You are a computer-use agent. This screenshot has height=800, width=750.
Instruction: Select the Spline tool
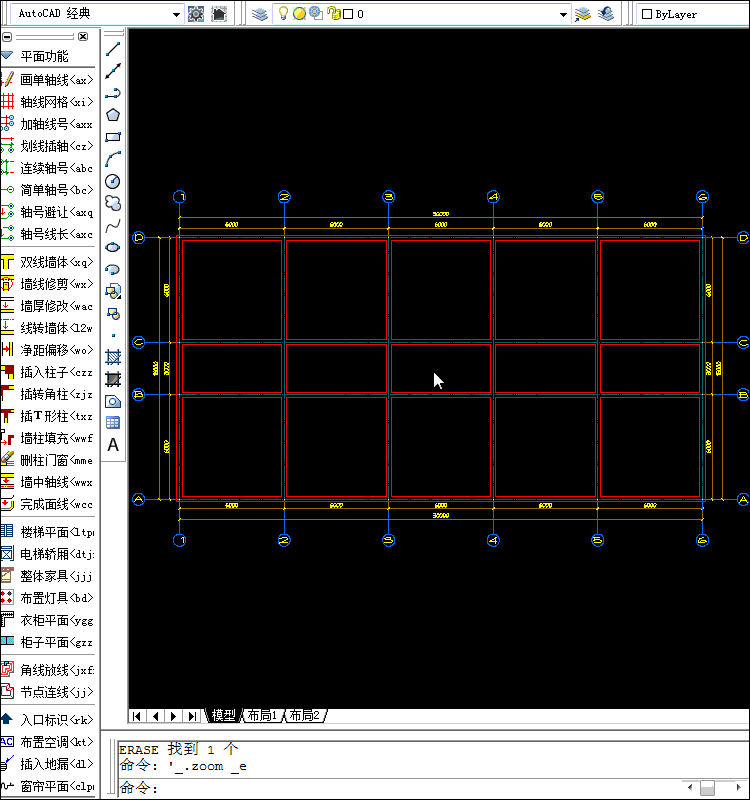[x=113, y=225]
